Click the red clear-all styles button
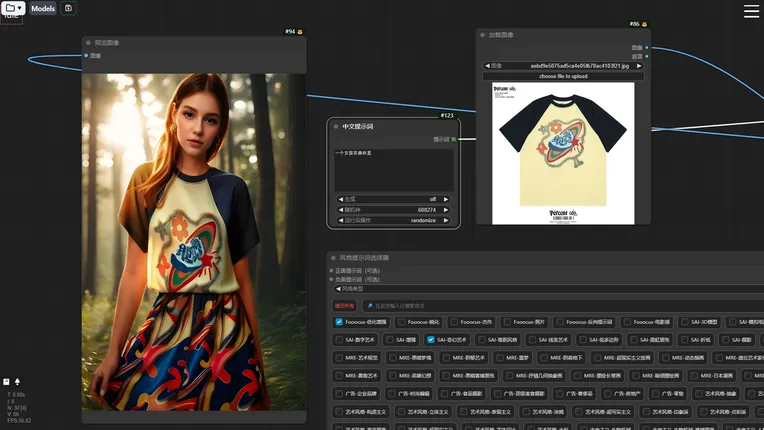The image size is (764, 430). click(343, 305)
